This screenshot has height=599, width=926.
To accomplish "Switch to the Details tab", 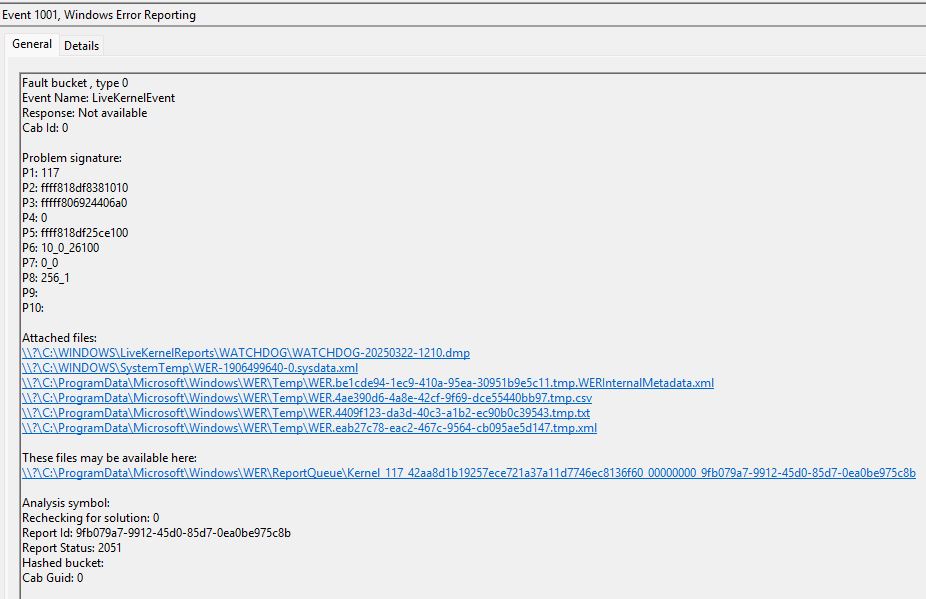I will pos(81,45).
